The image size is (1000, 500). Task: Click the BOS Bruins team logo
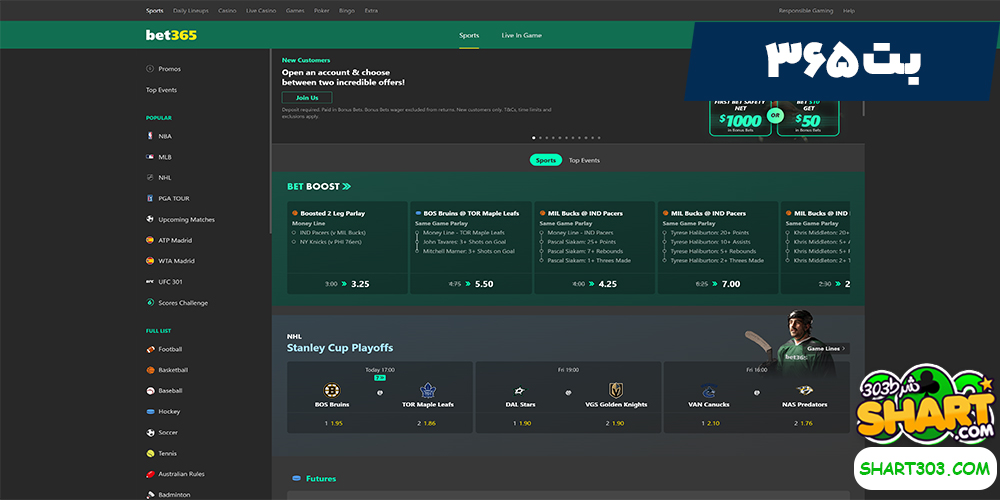click(x=332, y=390)
